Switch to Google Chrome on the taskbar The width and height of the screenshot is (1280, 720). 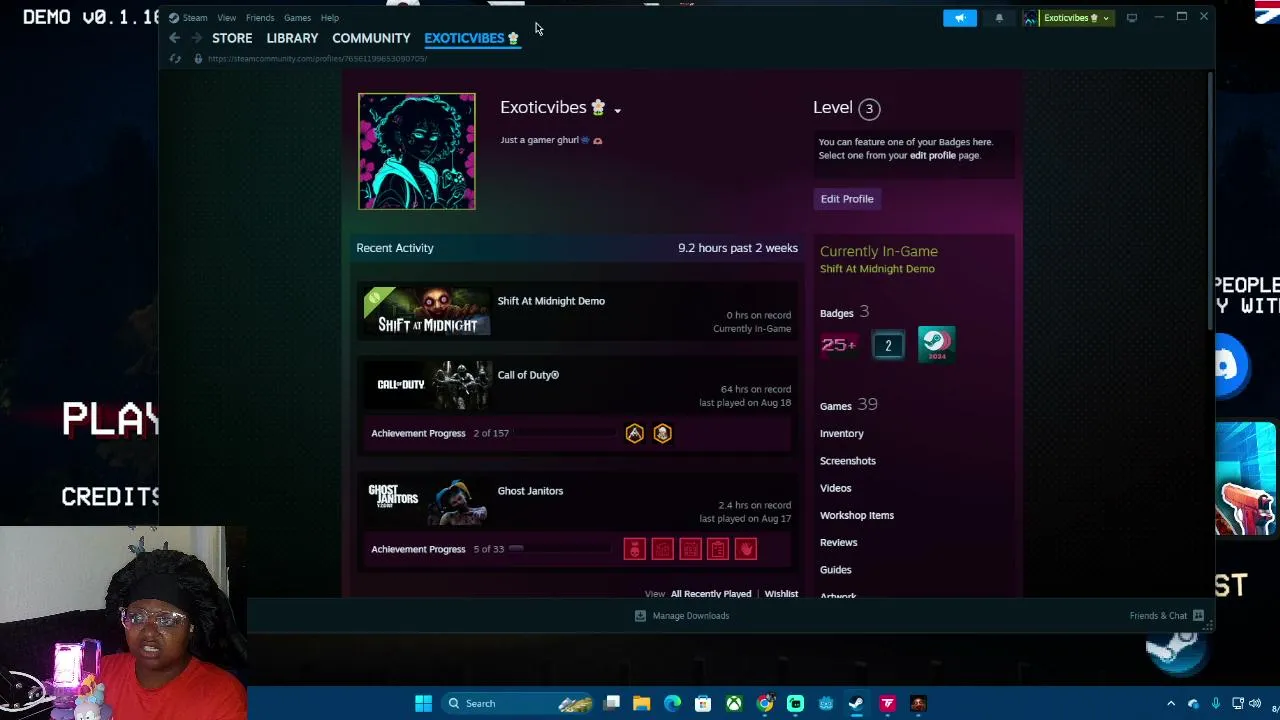click(x=765, y=703)
